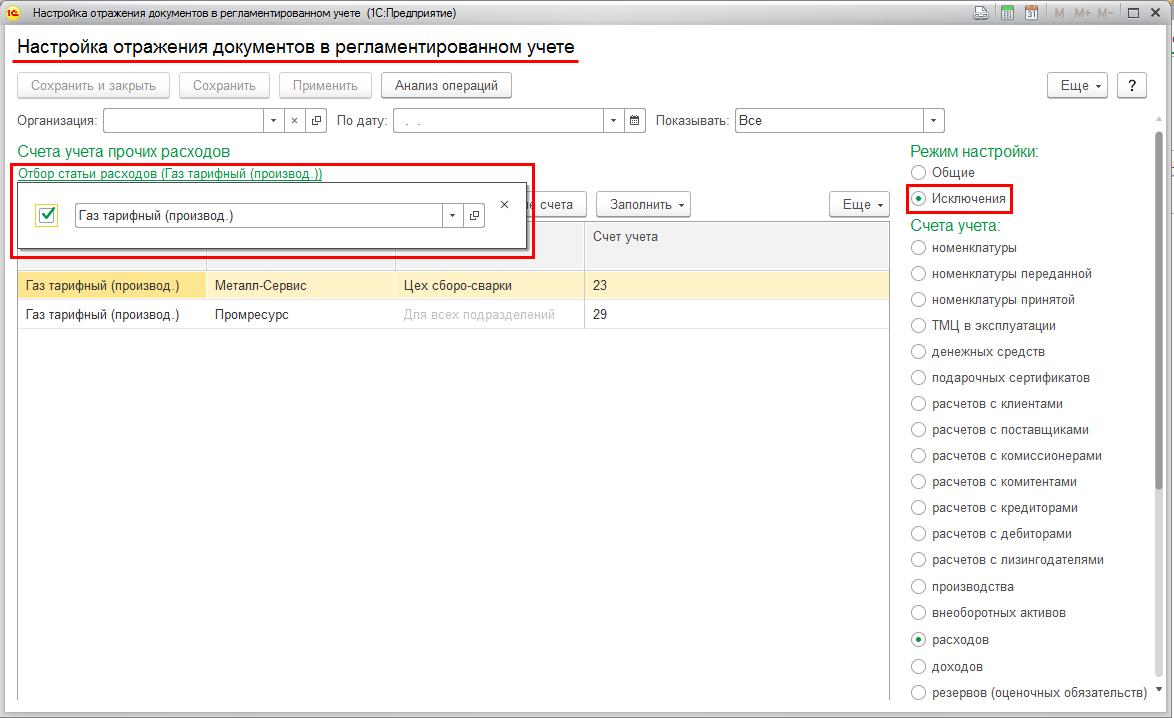Click the Отбор статьи расходов link

click(x=170, y=174)
